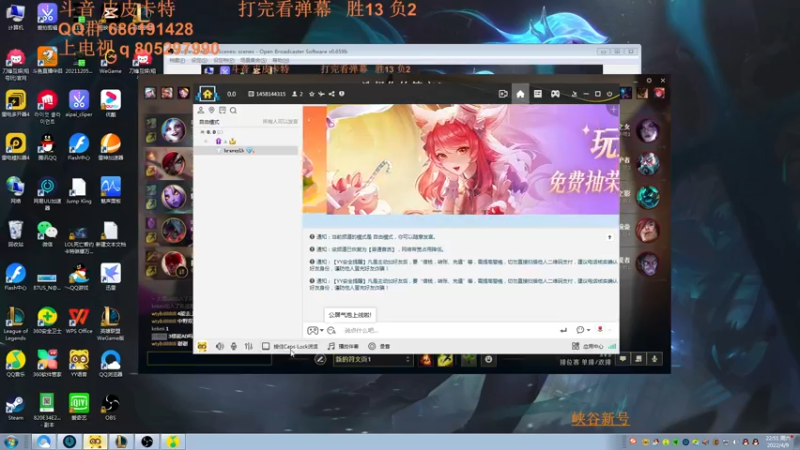Screen dimensions: 800x450
Task: Open the ward skin selector in League
Action: tap(469, 360)
